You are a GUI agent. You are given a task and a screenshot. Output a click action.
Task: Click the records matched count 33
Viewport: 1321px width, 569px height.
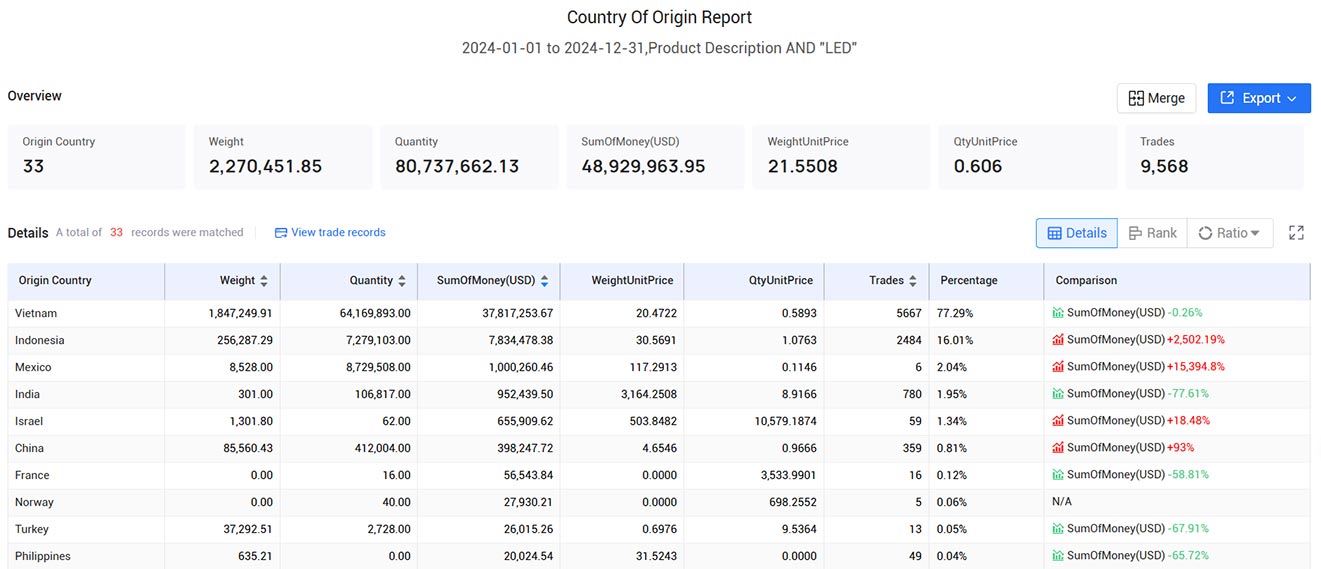[116, 232]
